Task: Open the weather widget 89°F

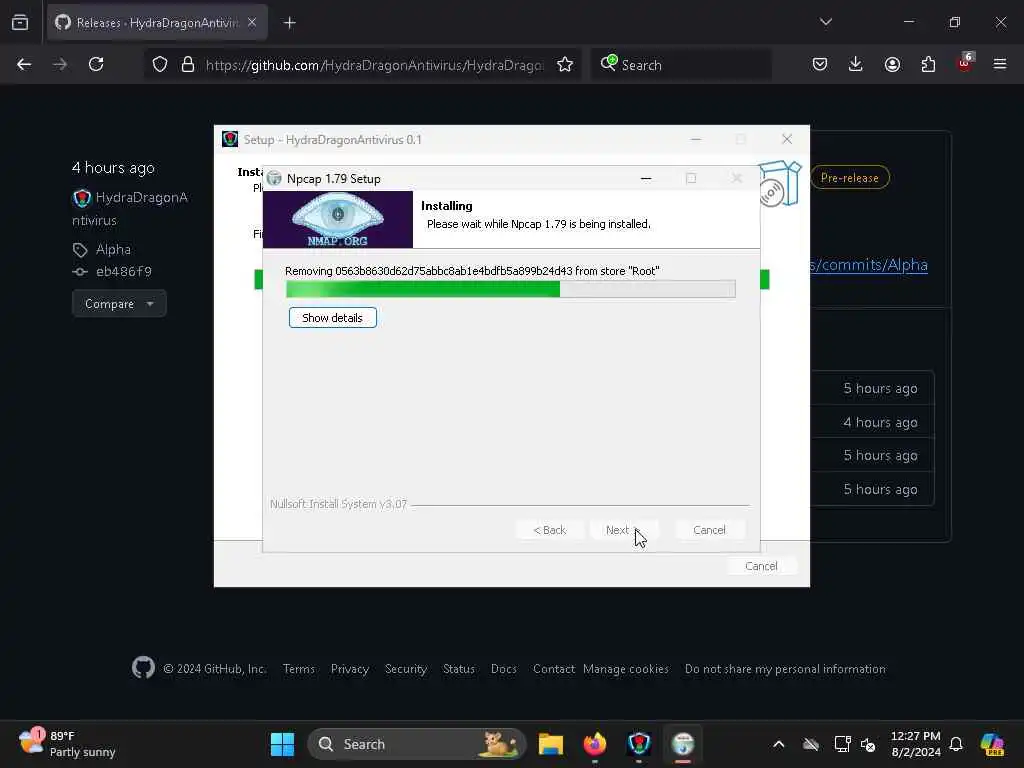Action: 67,744
